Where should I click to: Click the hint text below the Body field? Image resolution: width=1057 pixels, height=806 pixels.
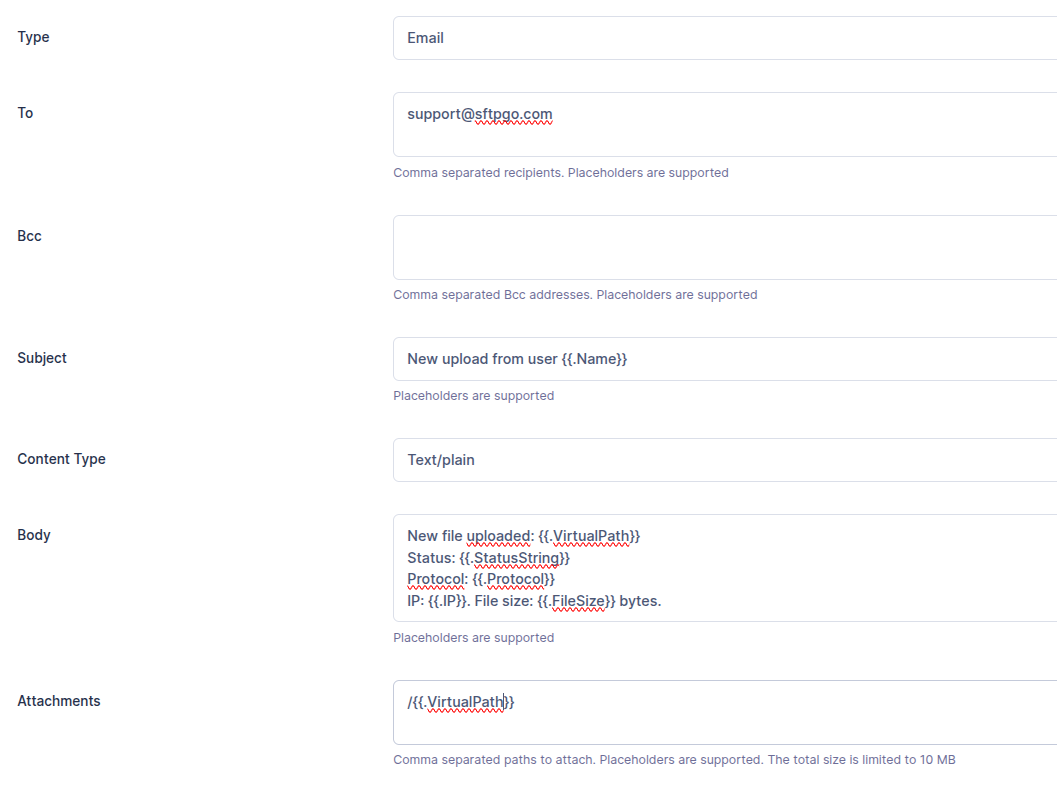click(x=473, y=638)
